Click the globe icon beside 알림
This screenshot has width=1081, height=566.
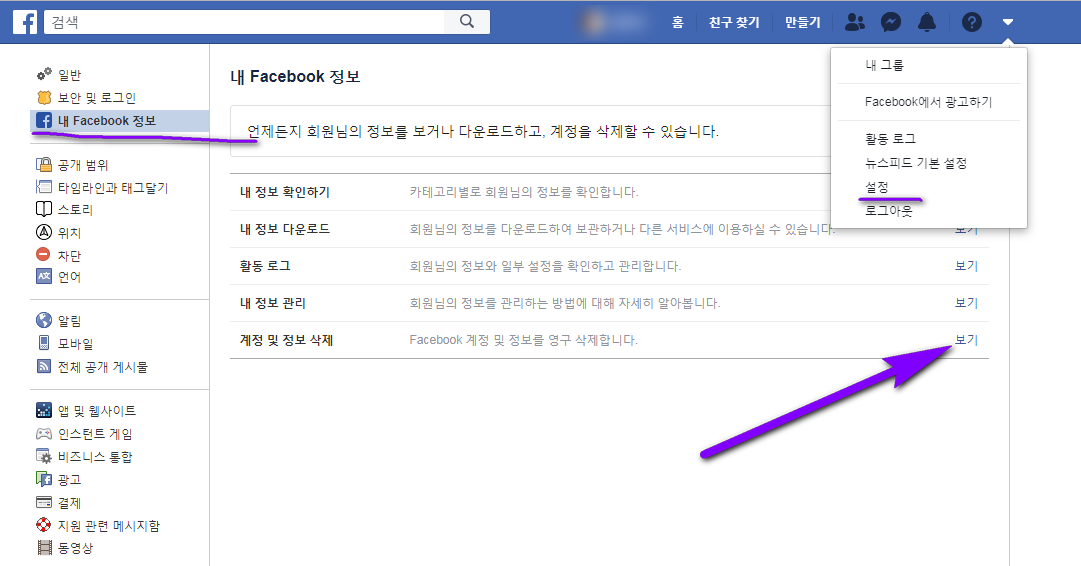pyautogui.click(x=44, y=320)
